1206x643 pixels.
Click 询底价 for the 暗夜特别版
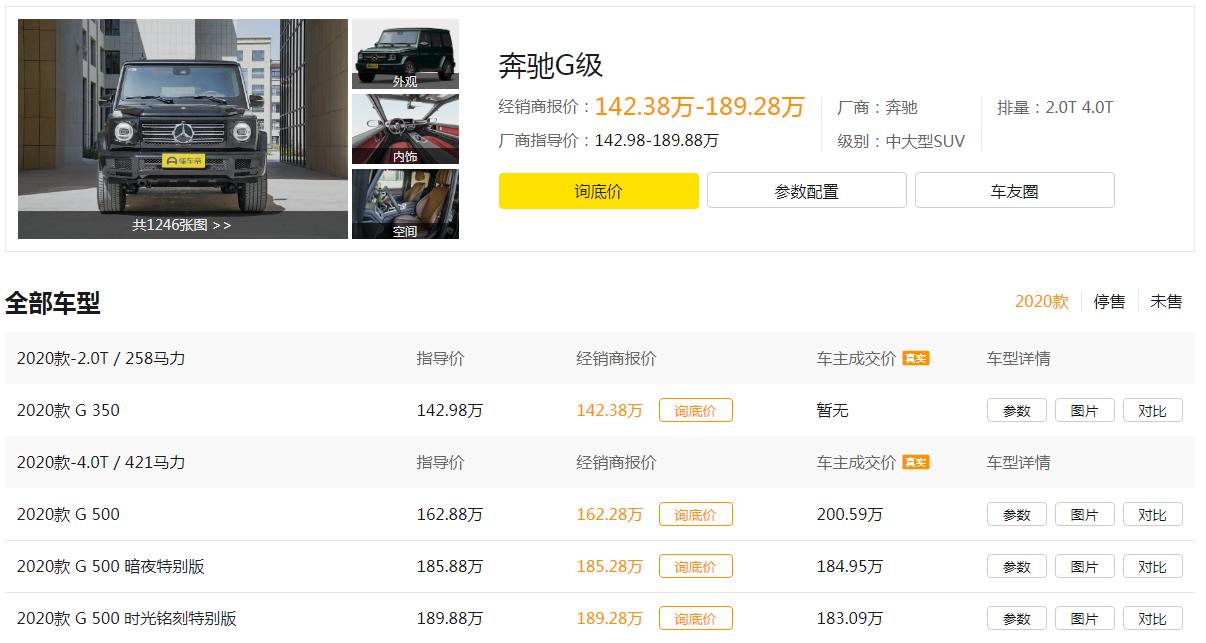[x=695, y=566]
